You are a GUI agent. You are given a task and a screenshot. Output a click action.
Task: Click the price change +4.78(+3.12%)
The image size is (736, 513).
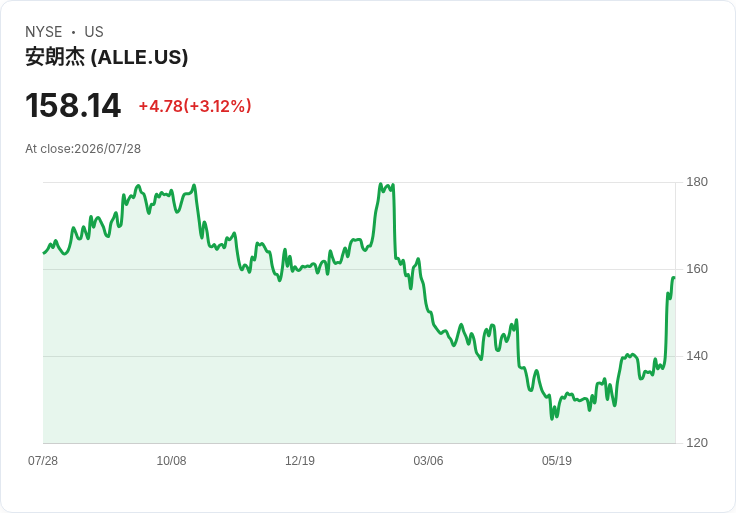[195, 106]
